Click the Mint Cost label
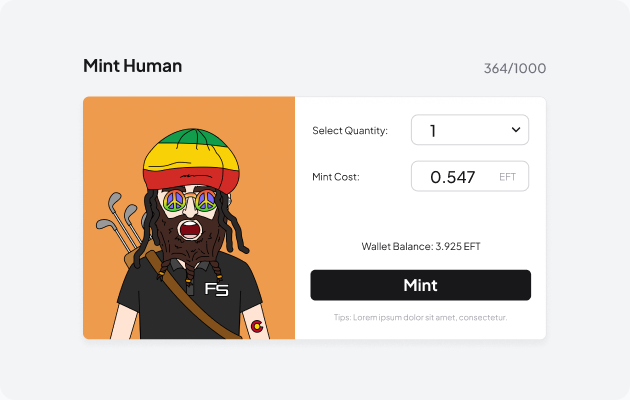The image size is (630, 400). tap(336, 177)
